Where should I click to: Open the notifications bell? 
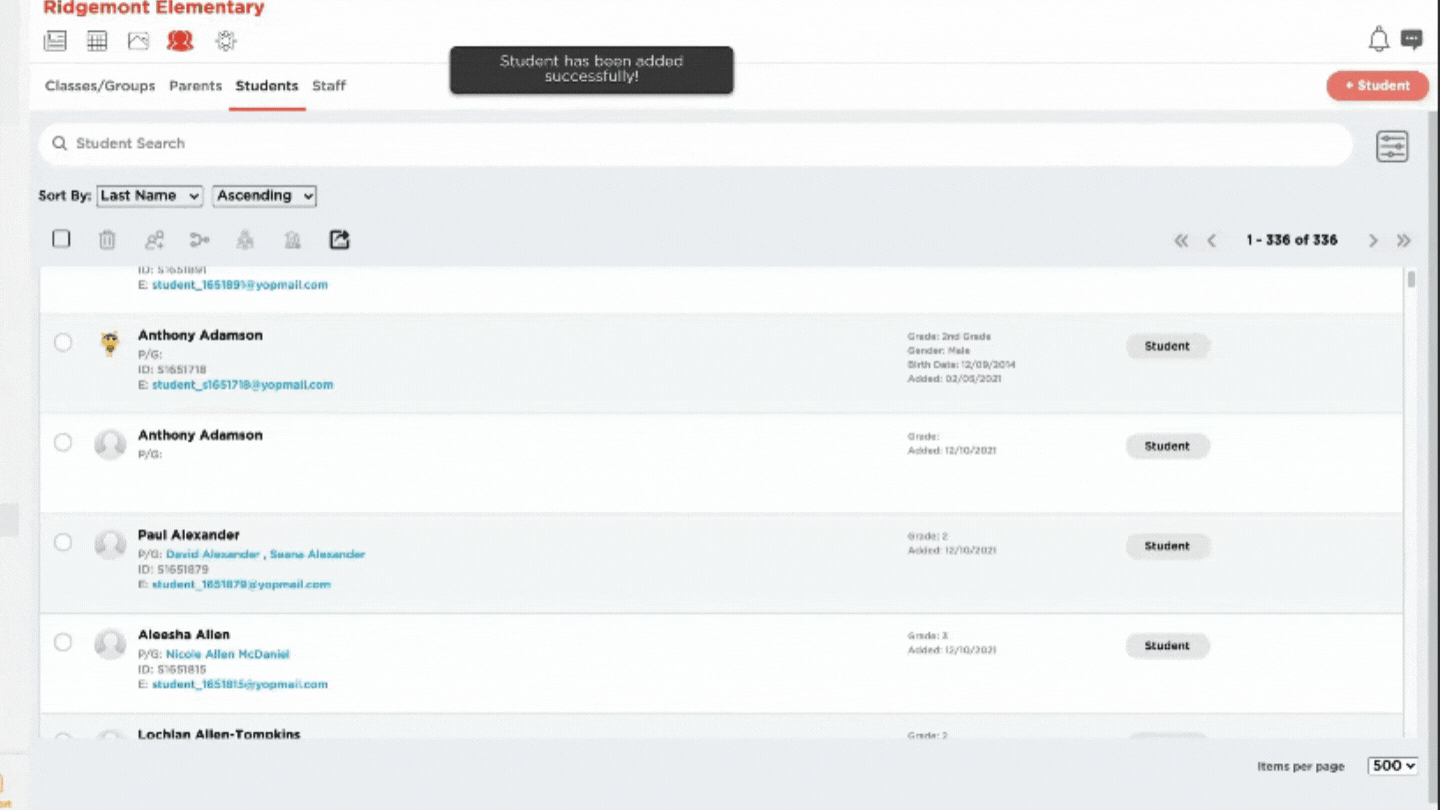(x=1378, y=40)
